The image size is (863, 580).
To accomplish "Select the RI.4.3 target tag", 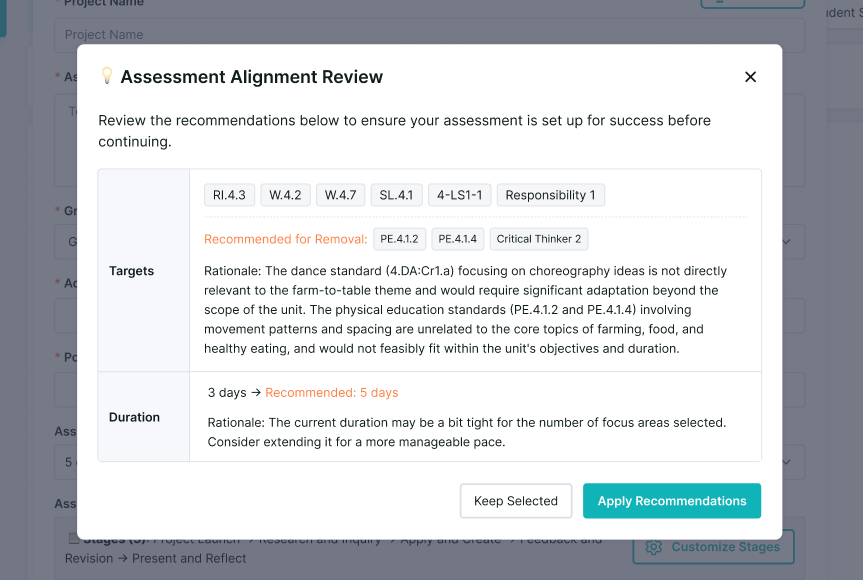I will 229,195.
